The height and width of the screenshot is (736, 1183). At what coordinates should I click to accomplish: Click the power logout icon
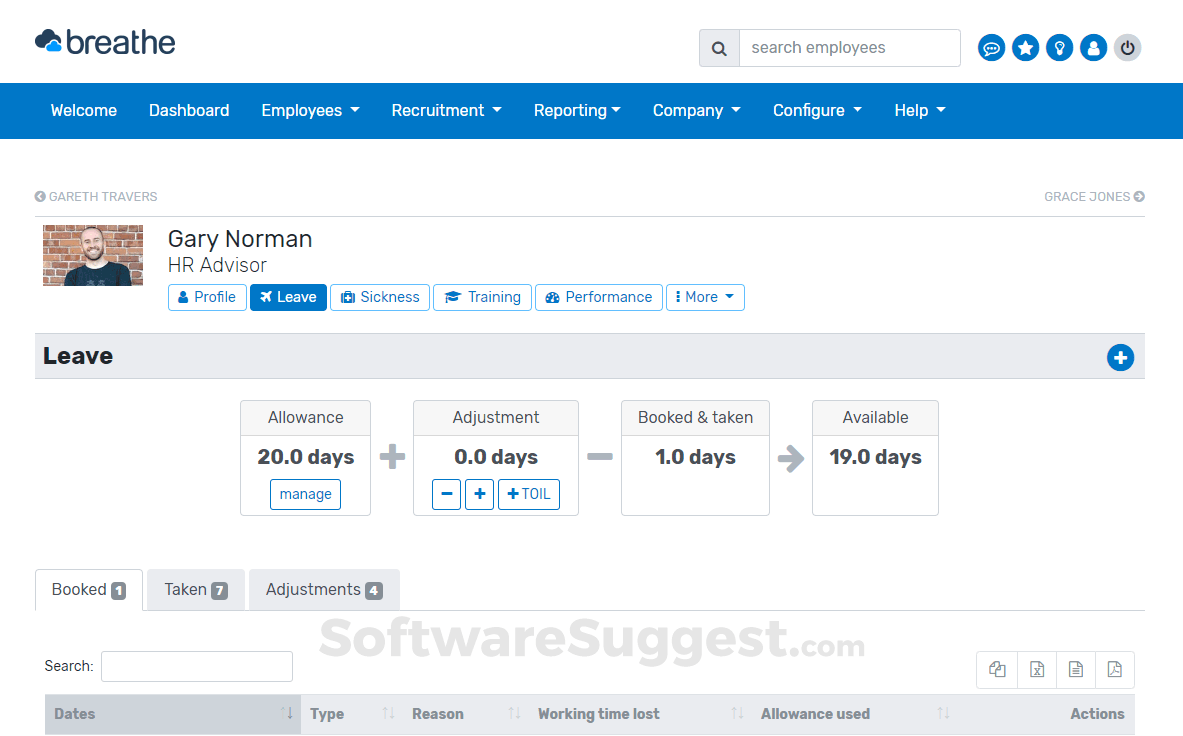[1127, 48]
